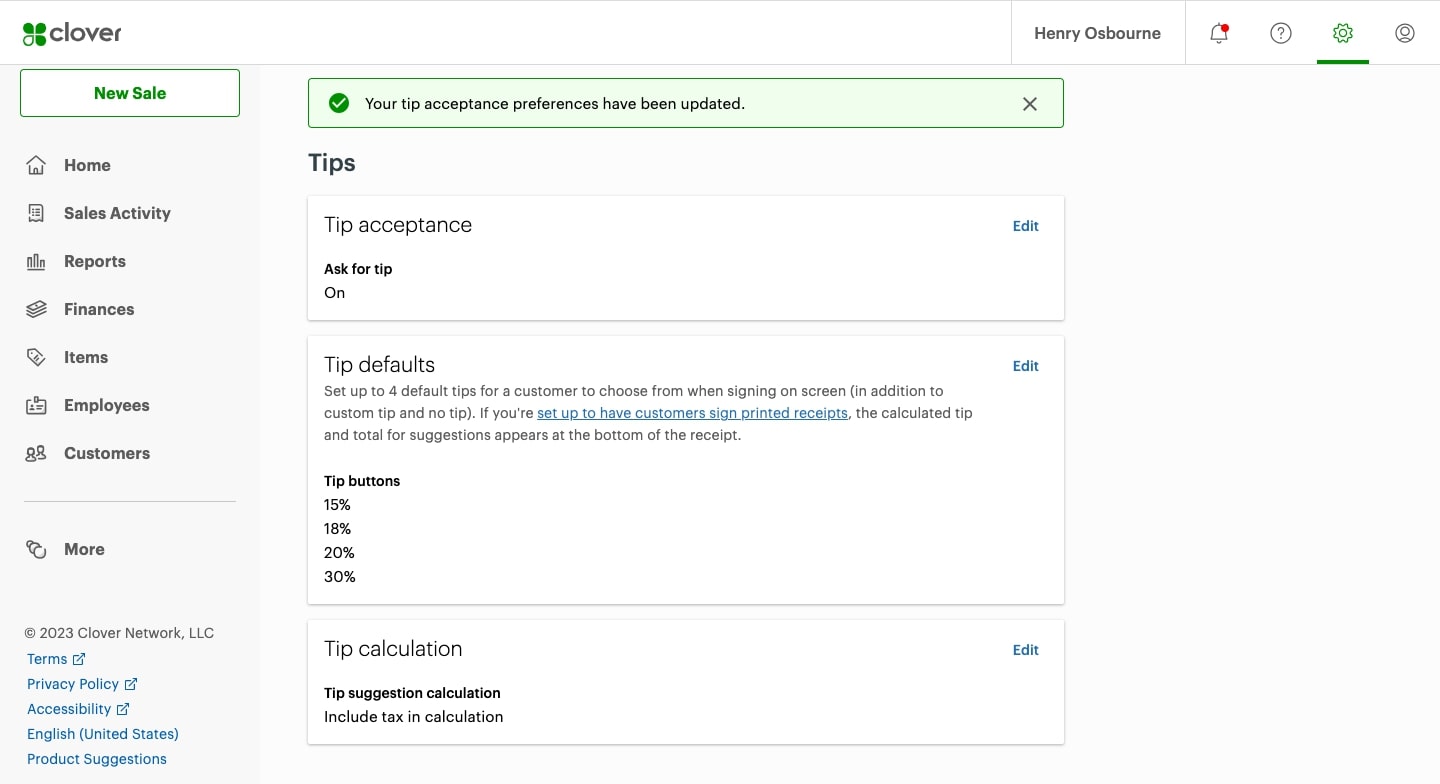
Task: Click the Tip defaults card heading
Action: click(x=380, y=365)
